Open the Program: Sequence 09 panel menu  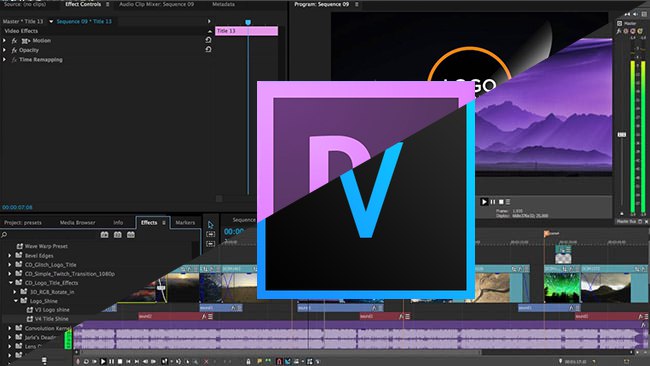click(x=357, y=4)
